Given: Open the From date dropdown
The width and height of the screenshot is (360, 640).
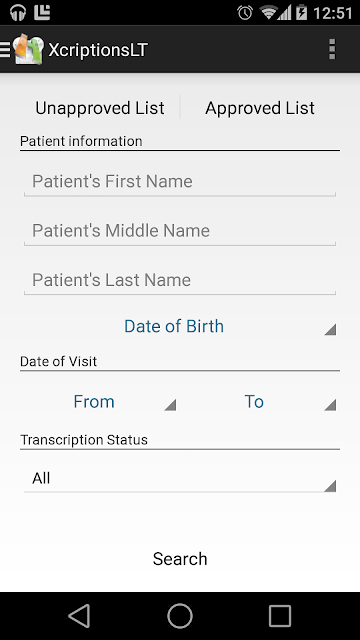Looking at the screenshot, I should click(x=100, y=402).
